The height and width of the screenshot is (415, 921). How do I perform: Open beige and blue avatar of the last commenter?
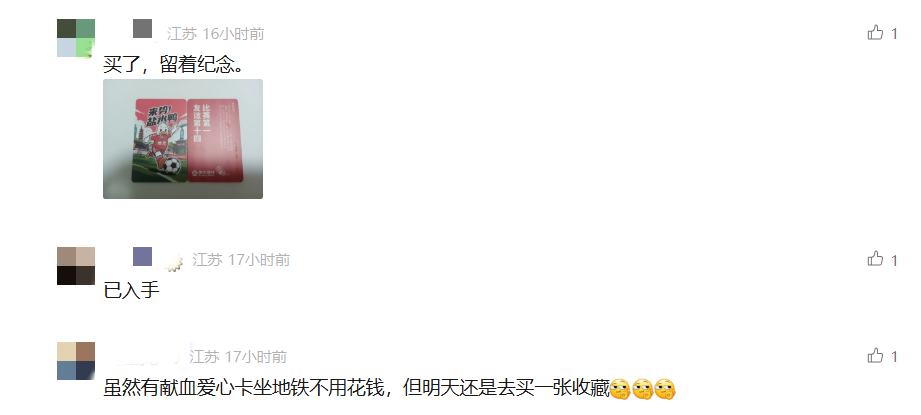point(76,361)
